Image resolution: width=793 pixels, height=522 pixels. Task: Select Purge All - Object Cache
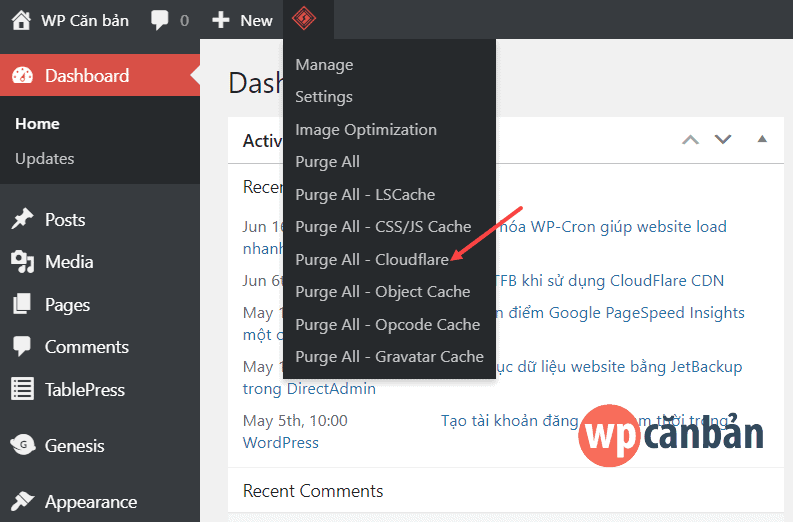point(382,292)
